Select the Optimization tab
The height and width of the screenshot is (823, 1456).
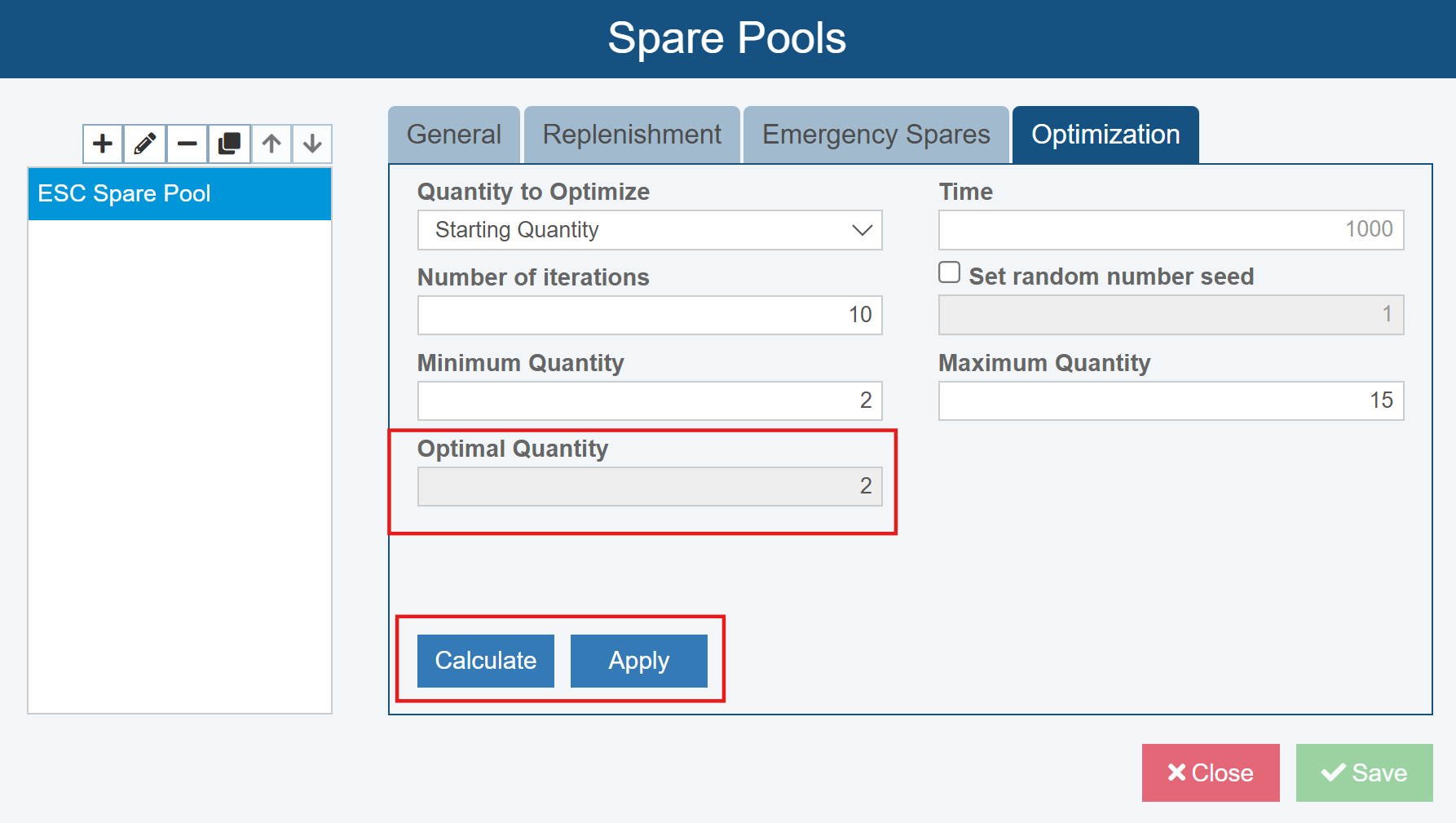click(1105, 135)
